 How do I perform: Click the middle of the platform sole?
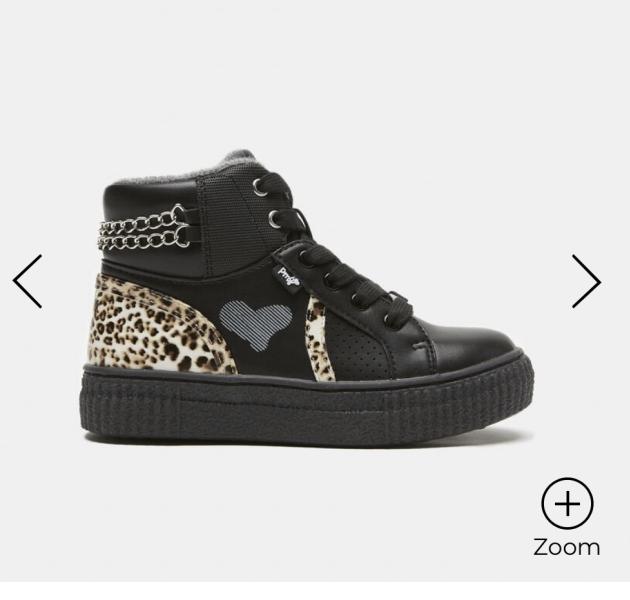(305, 408)
